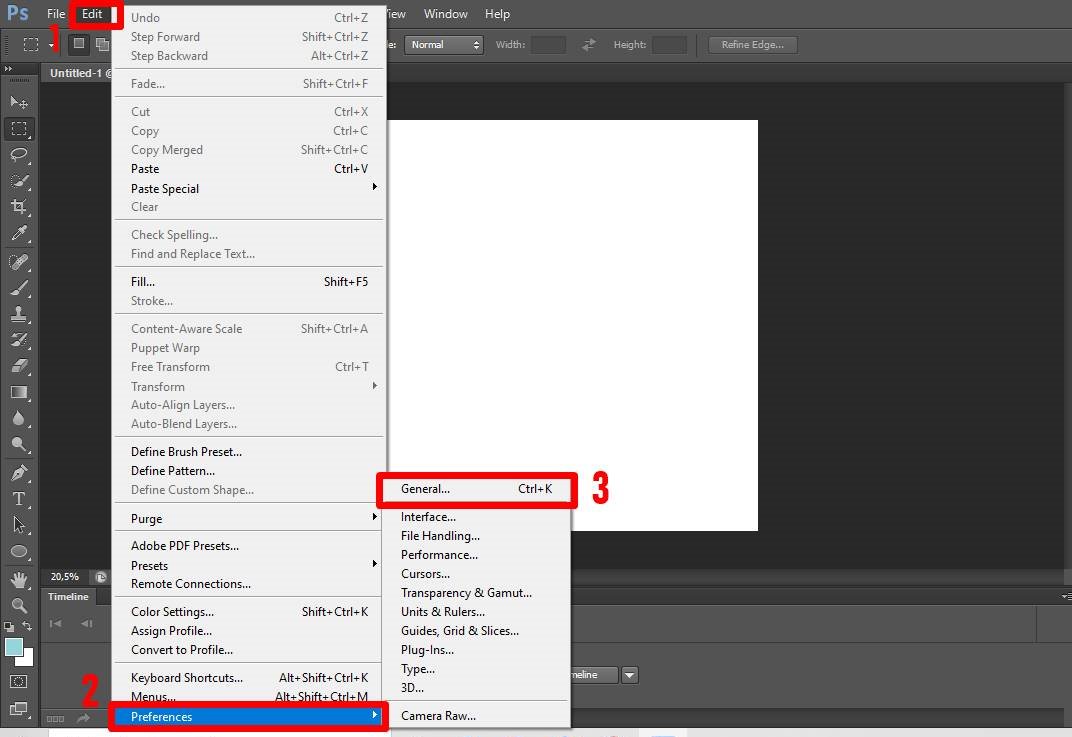Choose Keyboard Shortcuts... menu entry
This screenshot has width=1072, height=737.
pyautogui.click(x=249, y=678)
